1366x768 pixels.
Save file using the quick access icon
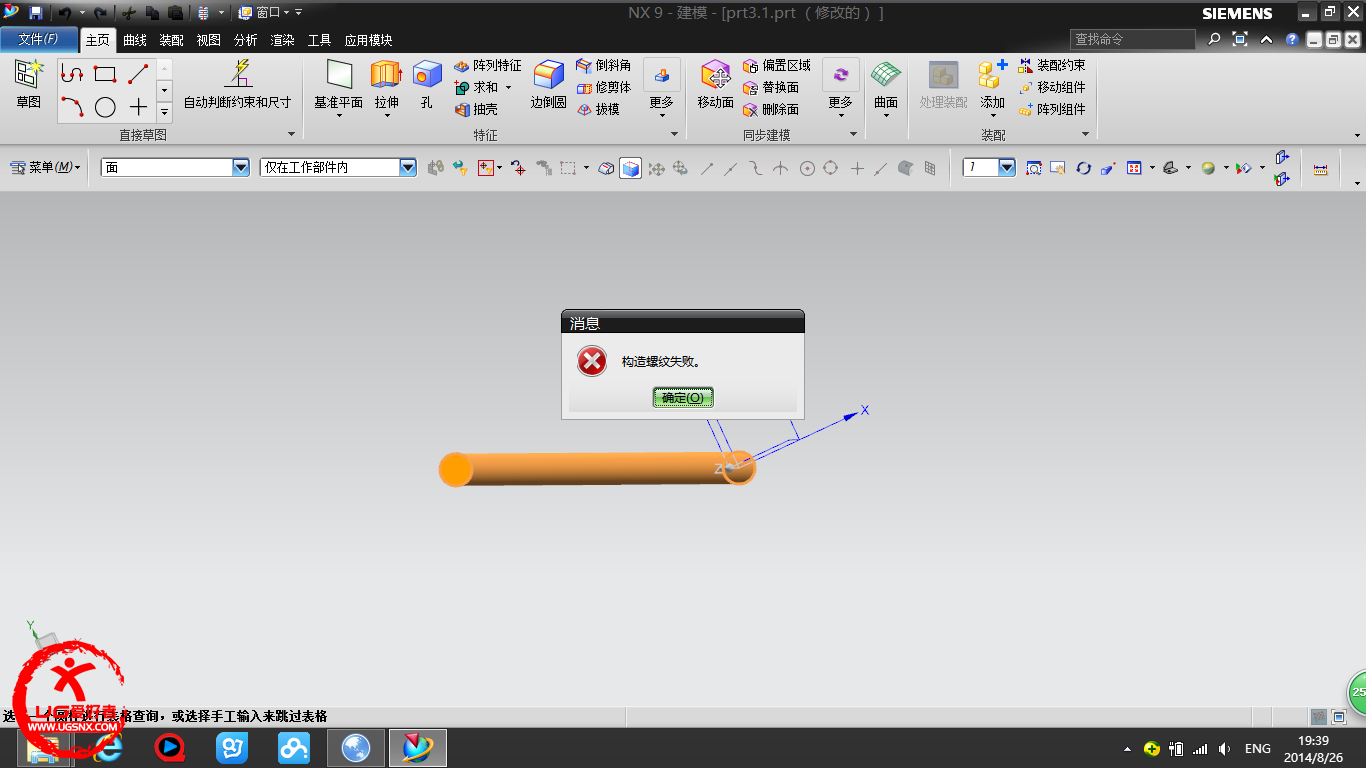coord(36,12)
